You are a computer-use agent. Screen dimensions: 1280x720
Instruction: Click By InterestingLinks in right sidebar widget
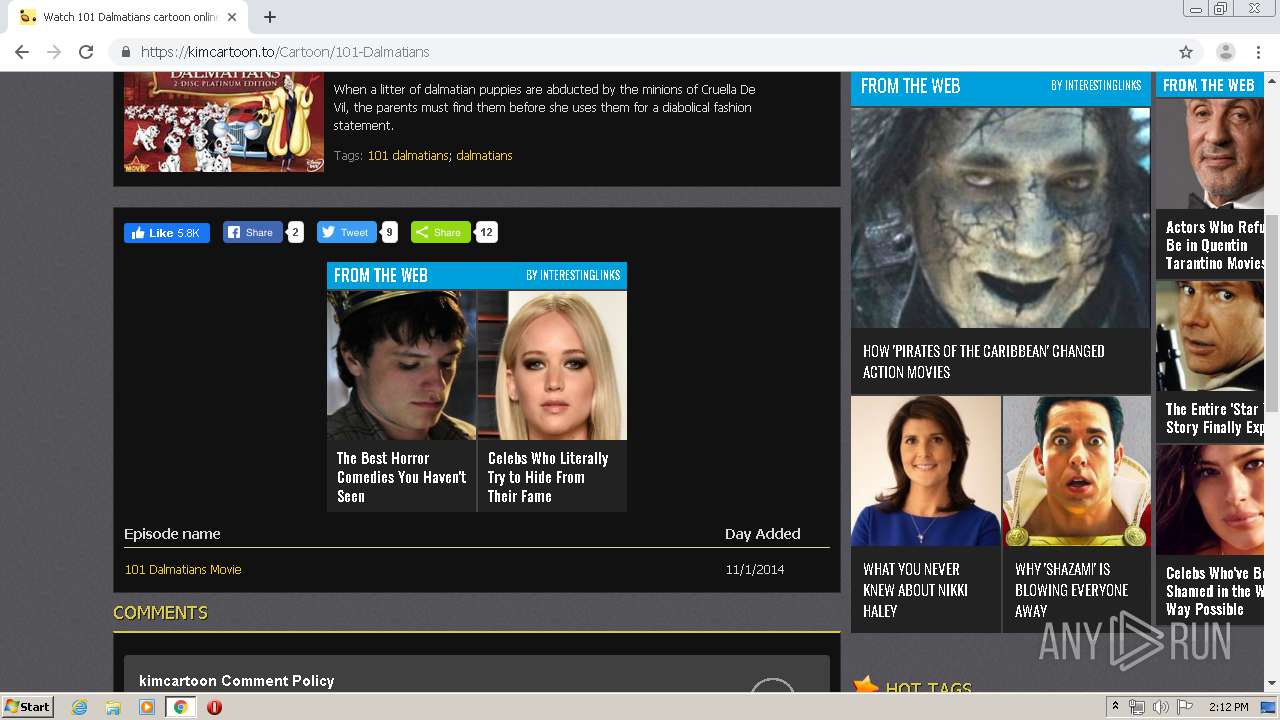click(1096, 86)
